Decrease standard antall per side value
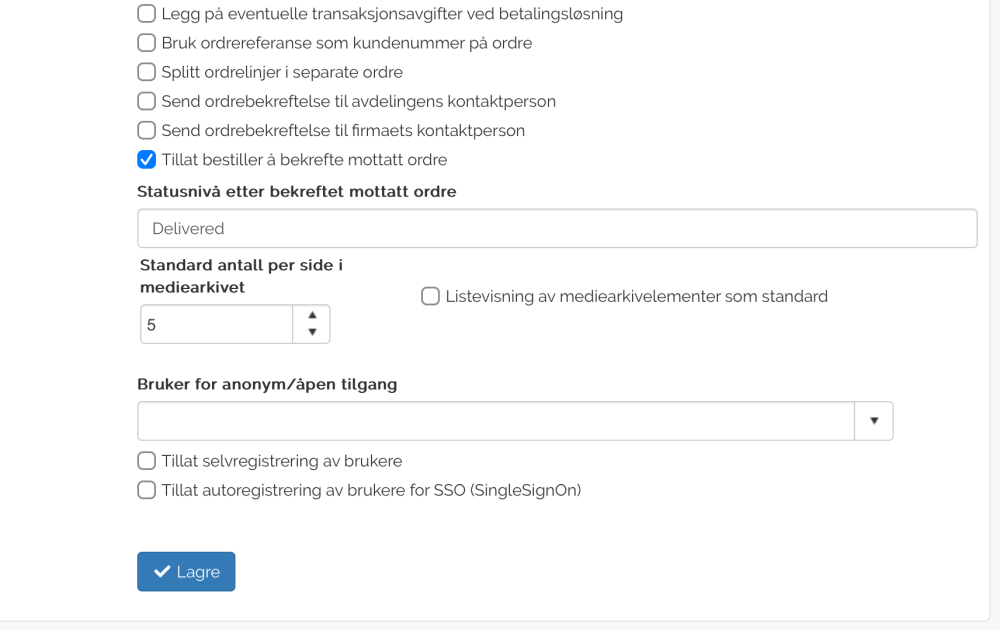This screenshot has width=1000, height=630. coord(312,332)
